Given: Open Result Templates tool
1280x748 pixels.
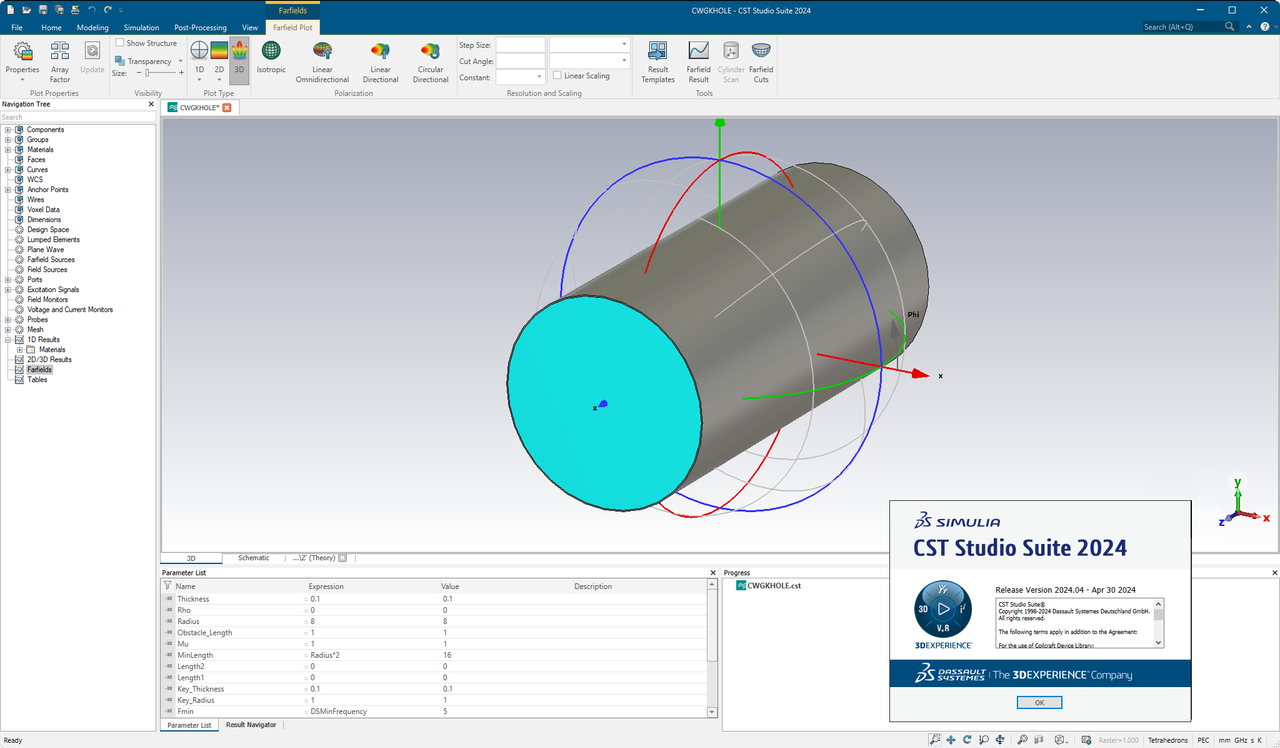Looking at the screenshot, I should [658, 58].
